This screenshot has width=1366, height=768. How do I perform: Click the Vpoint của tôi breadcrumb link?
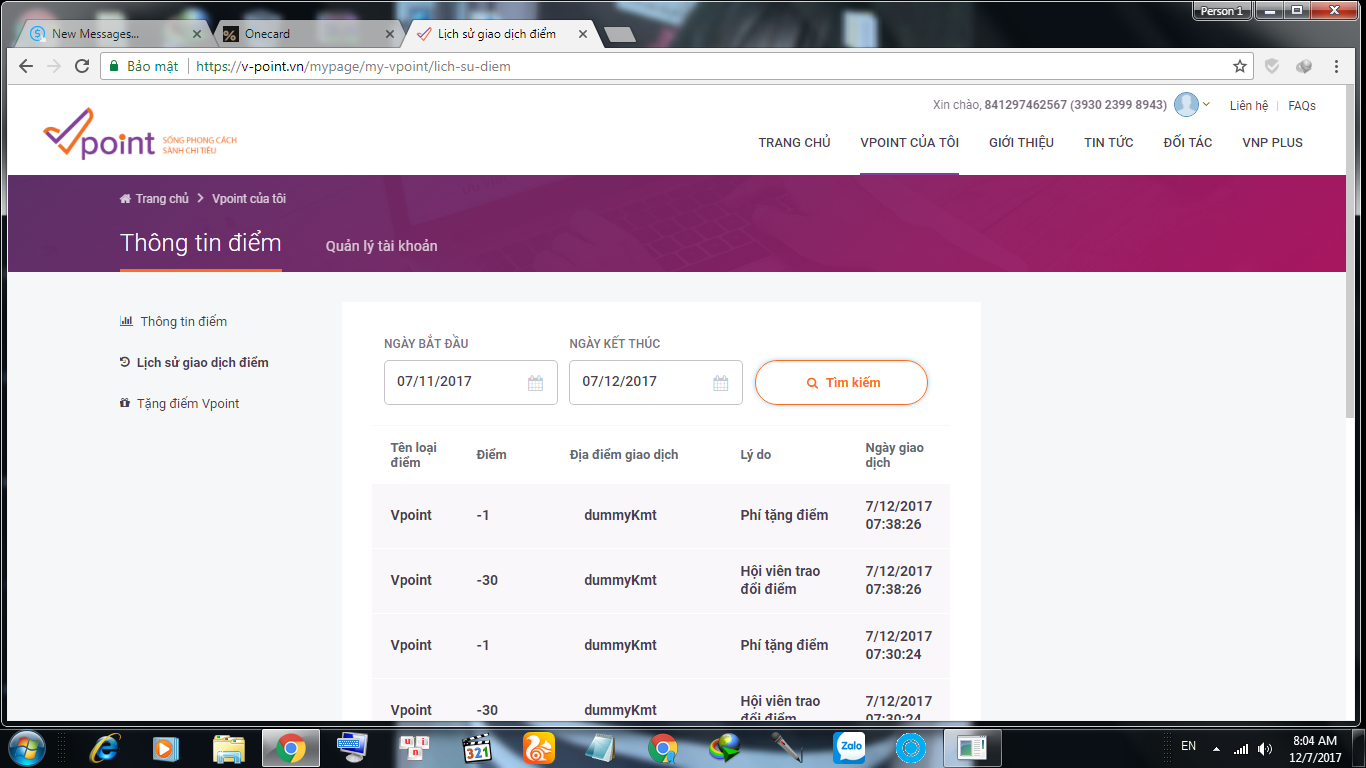coord(249,199)
